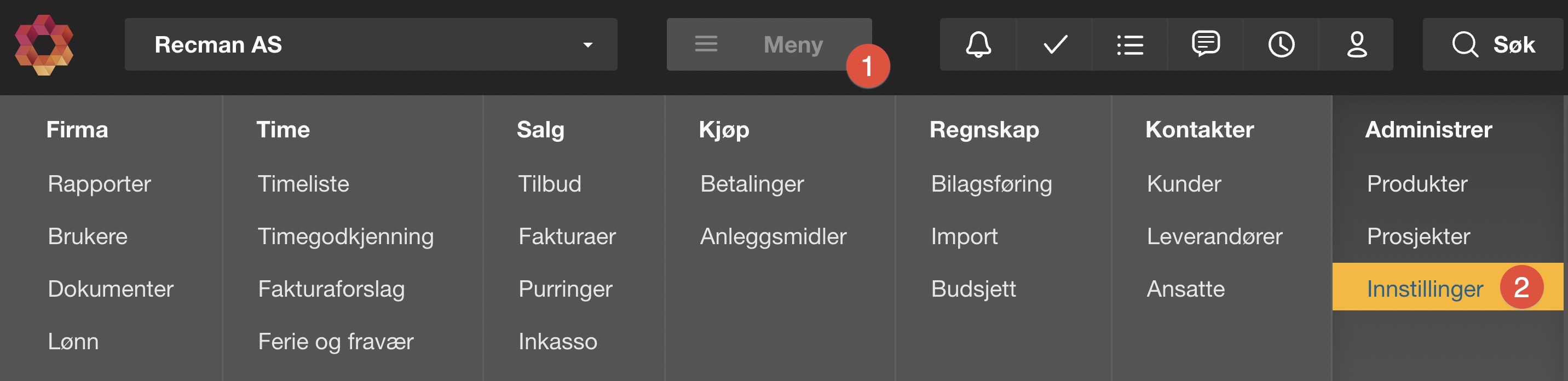
Task: Open the chat messages icon
Action: [x=1205, y=44]
